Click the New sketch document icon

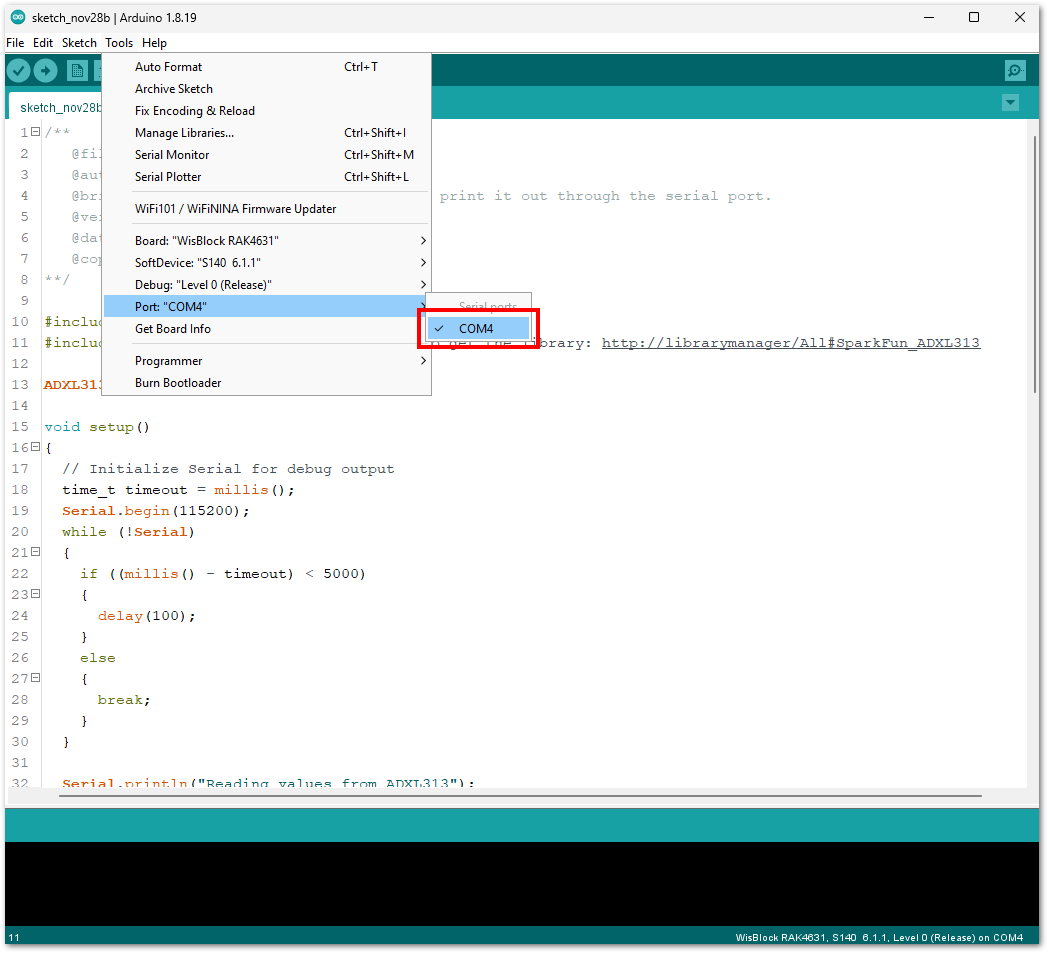[78, 70]
